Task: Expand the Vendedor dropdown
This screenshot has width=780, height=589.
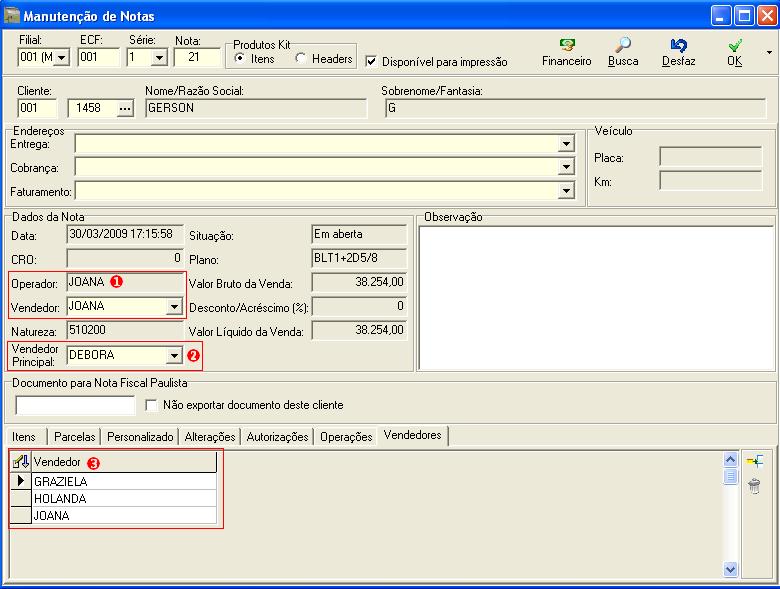Action: 174,307
